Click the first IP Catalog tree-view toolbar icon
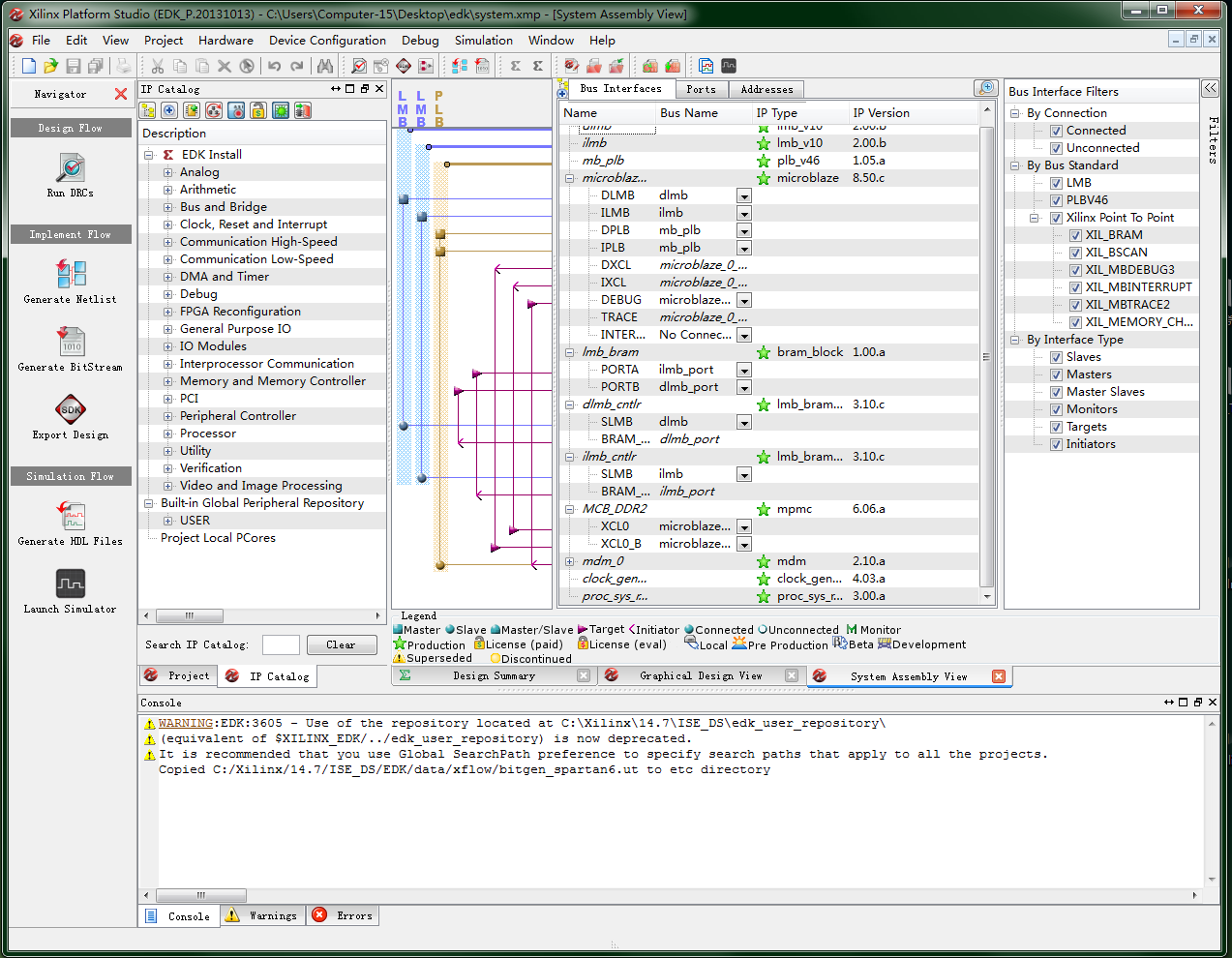The image size is (1232, 958). pyautogui.click(x=148, y=110)
